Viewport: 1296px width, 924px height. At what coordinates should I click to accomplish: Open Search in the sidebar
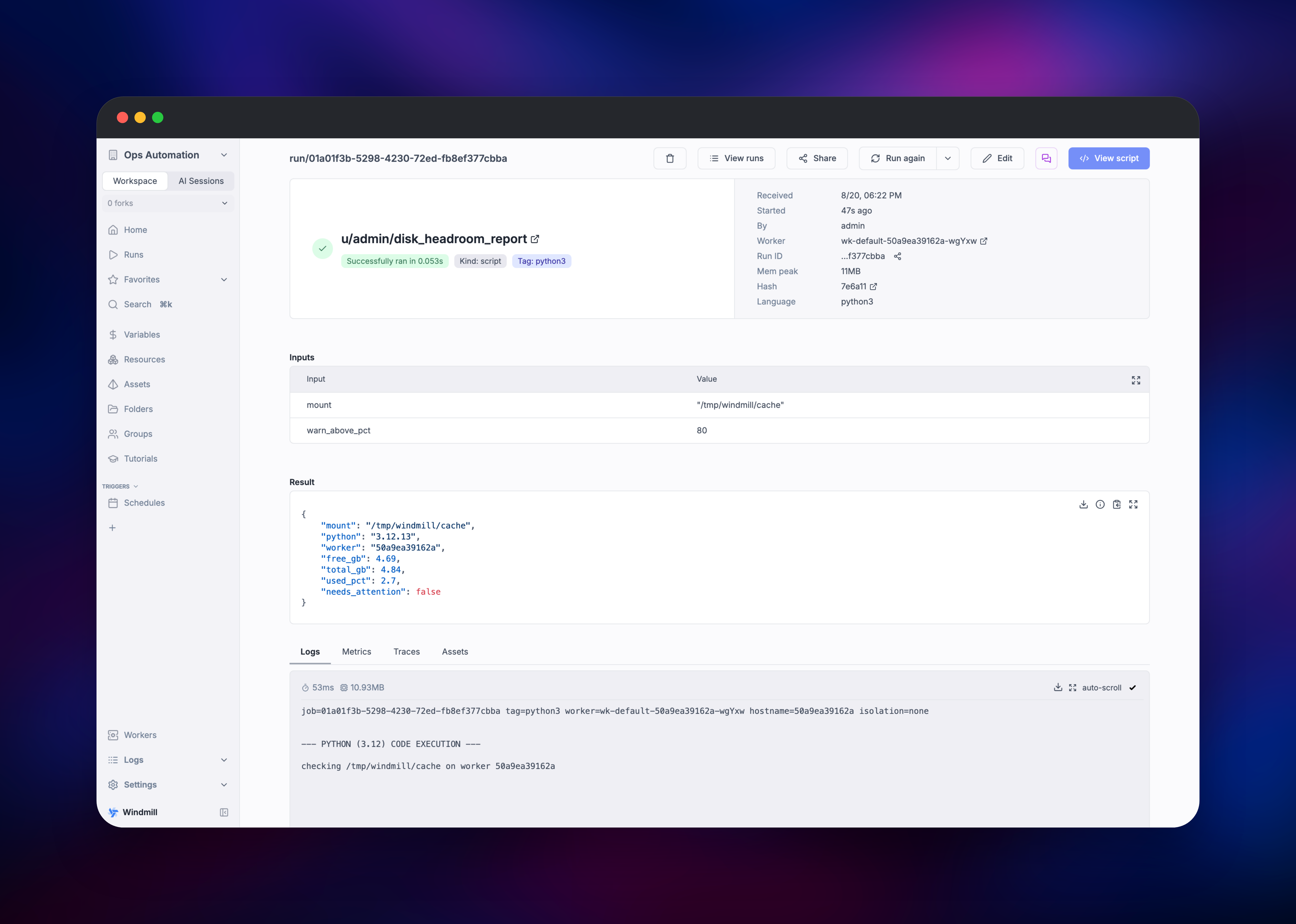(x=168, y=304)
